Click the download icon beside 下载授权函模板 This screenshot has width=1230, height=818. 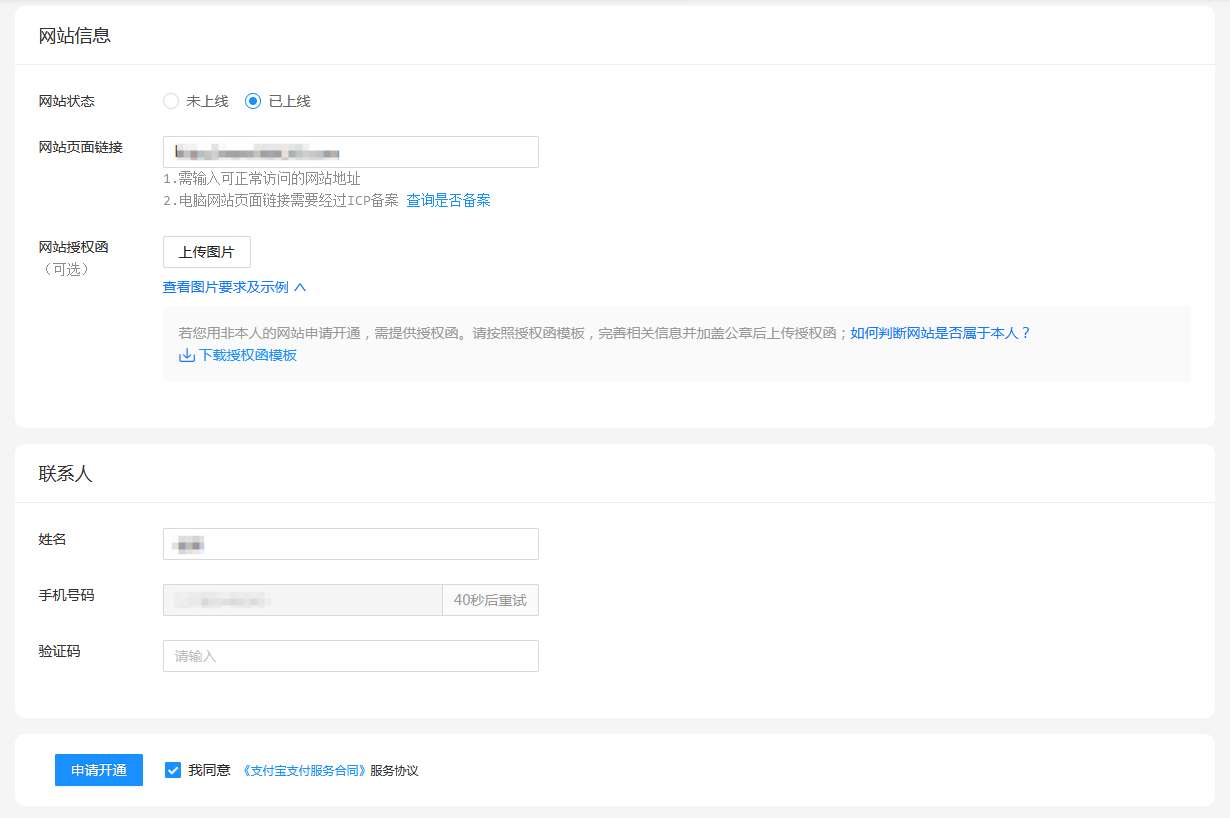[186, 355]
